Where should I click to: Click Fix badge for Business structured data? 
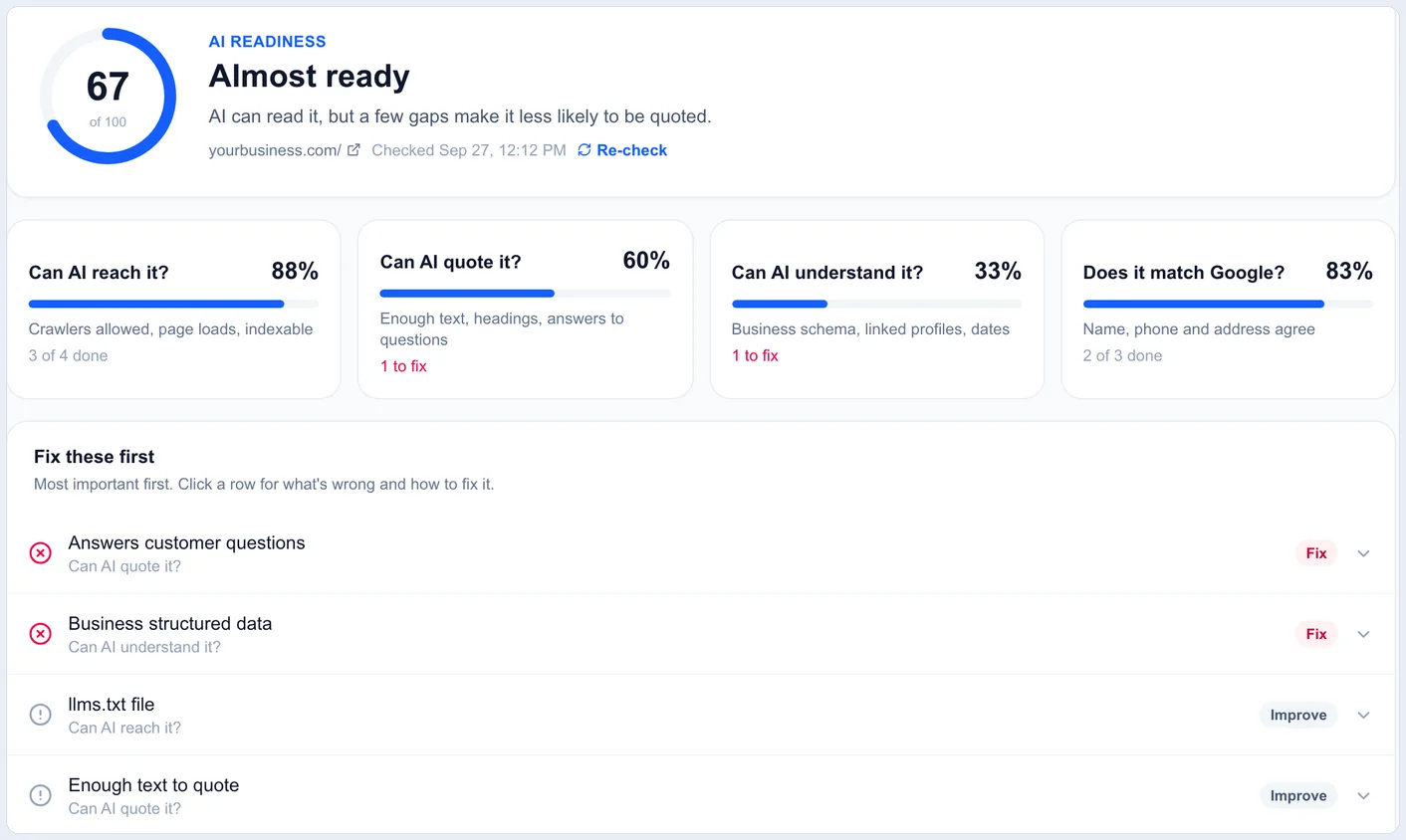coord(1316,634)
